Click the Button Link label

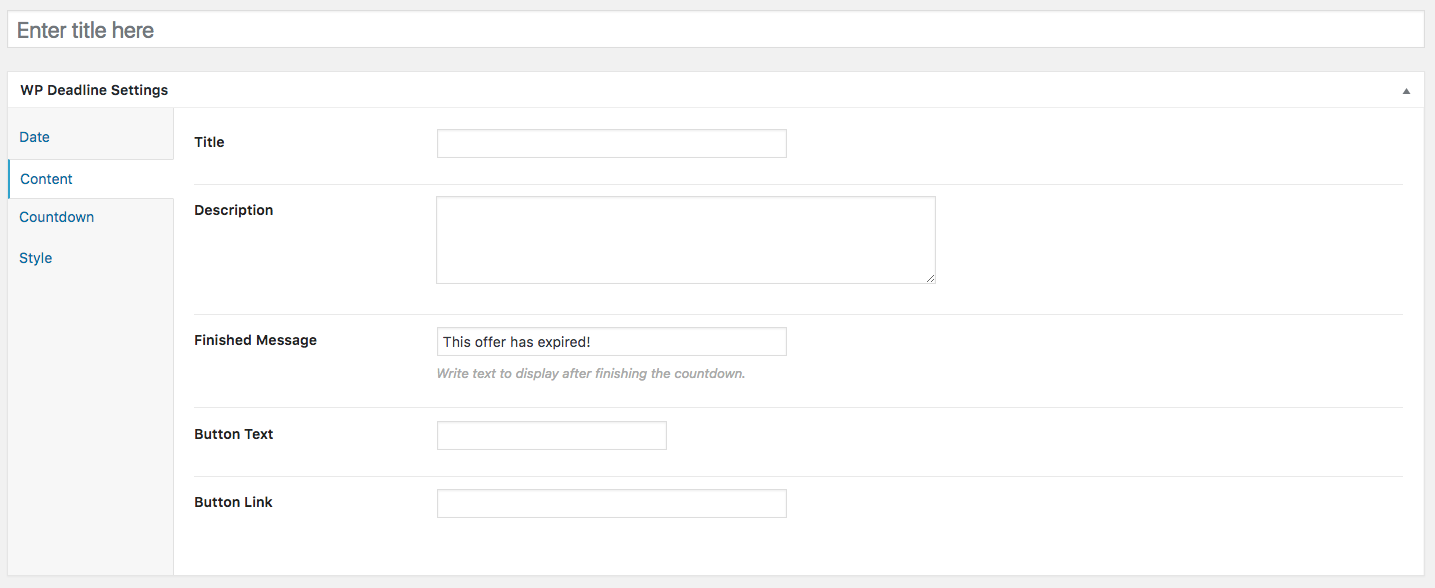[233, 502]
